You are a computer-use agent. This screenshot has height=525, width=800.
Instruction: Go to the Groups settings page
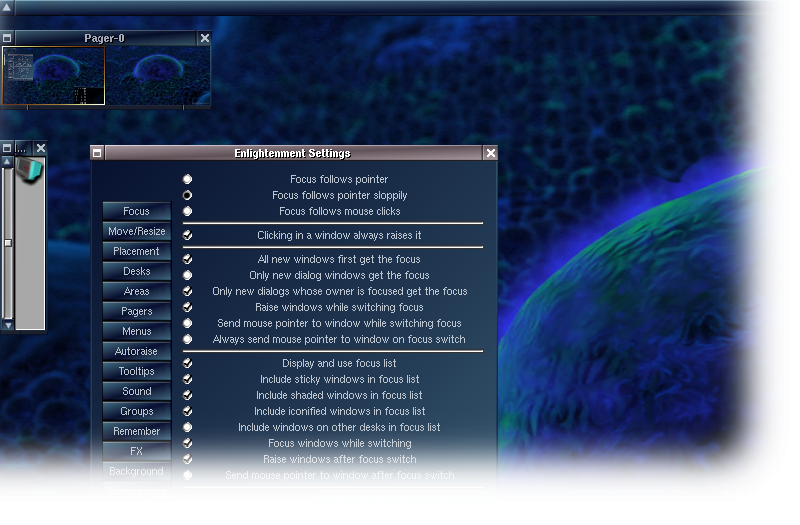click(x=136, y=411)
